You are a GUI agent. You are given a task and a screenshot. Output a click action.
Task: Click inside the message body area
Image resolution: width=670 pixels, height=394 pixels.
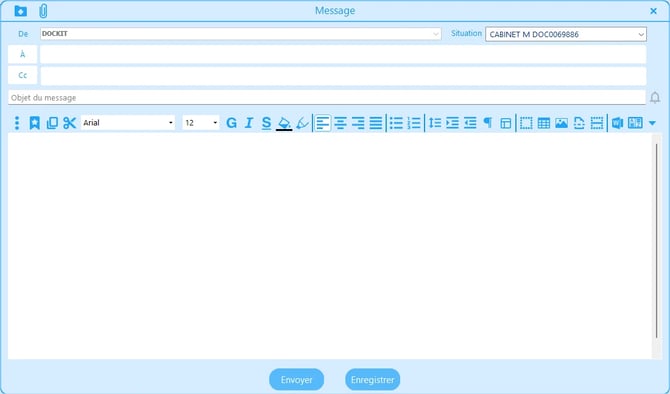pos(329,246)
